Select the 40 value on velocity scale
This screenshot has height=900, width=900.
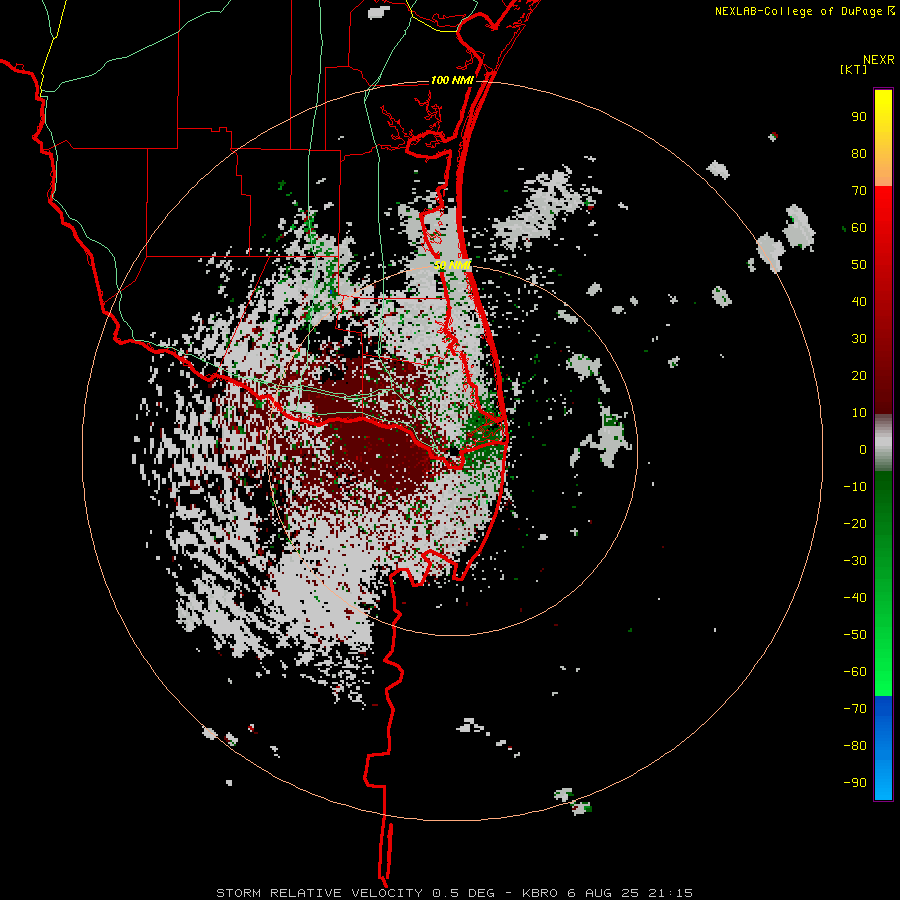click(859, 301)
